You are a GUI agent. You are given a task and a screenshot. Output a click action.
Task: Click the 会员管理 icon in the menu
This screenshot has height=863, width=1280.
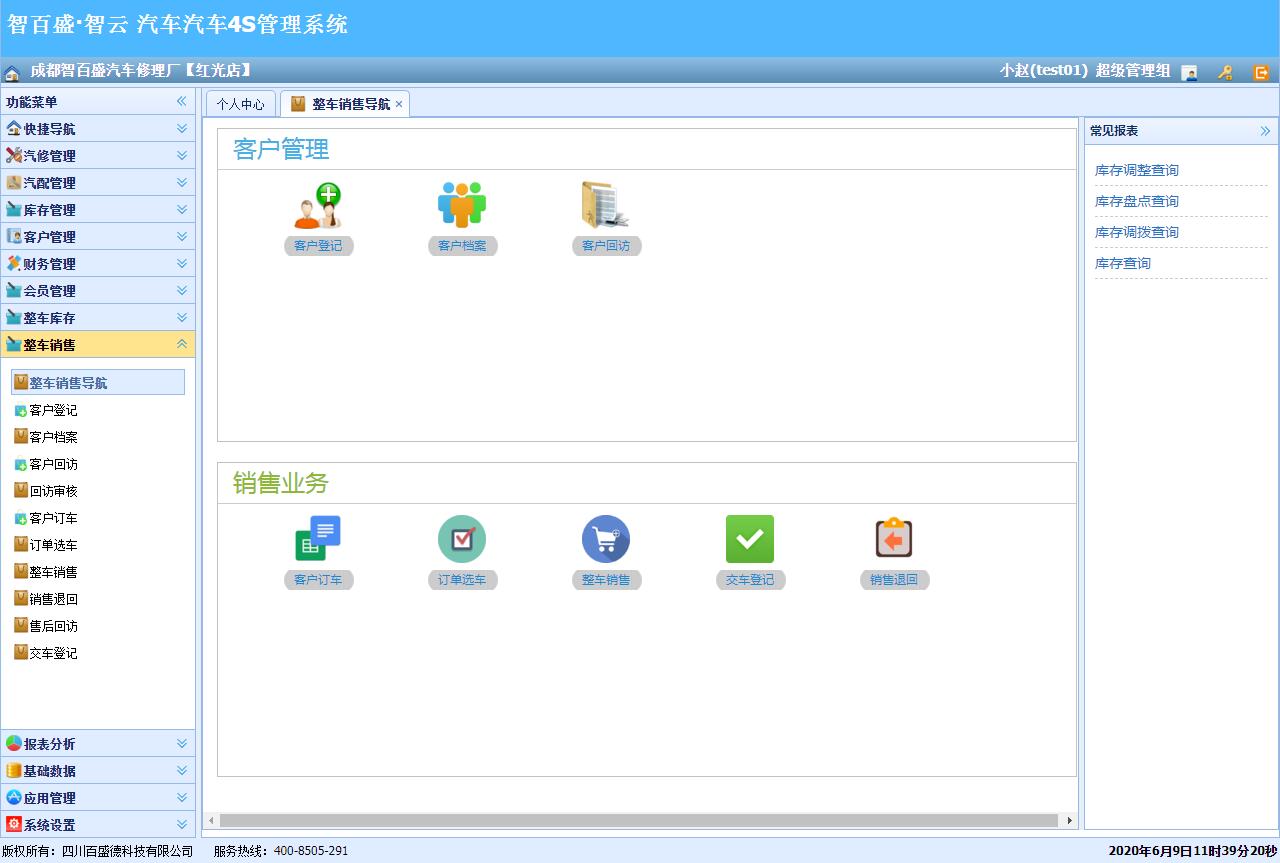point(14,290)
